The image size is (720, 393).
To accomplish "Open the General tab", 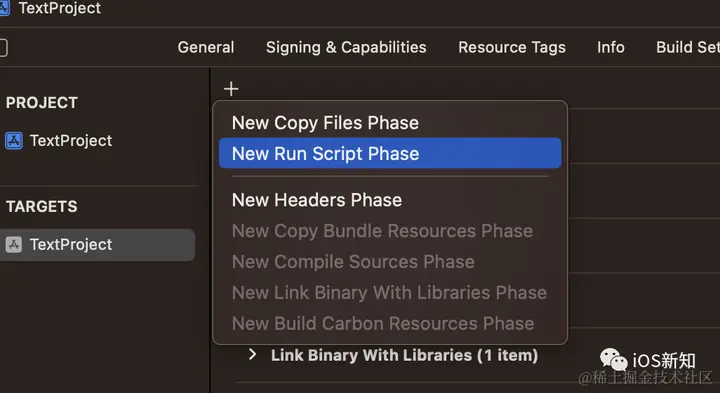I will (206, 47).
